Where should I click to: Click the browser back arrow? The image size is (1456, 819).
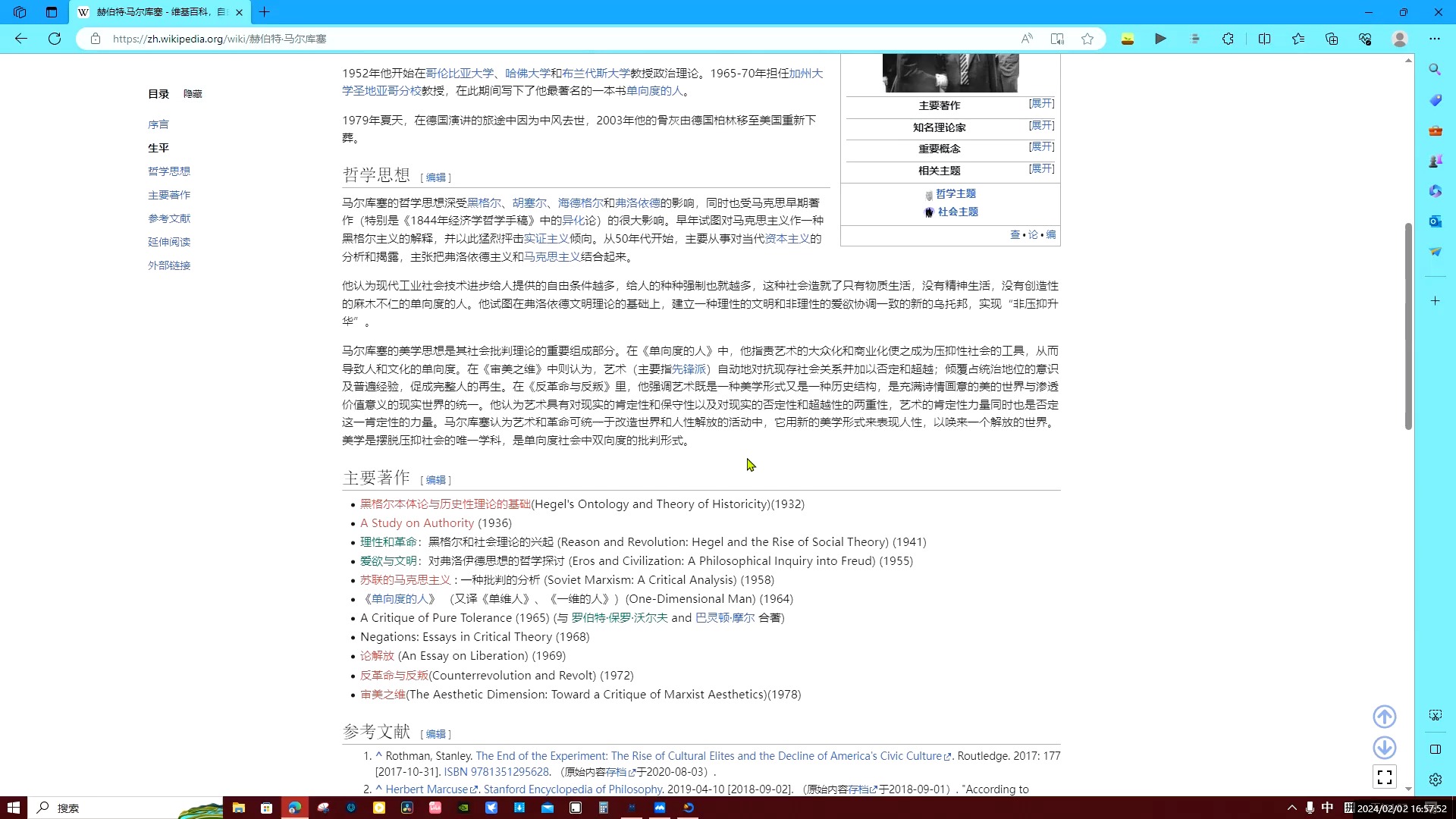21,39
